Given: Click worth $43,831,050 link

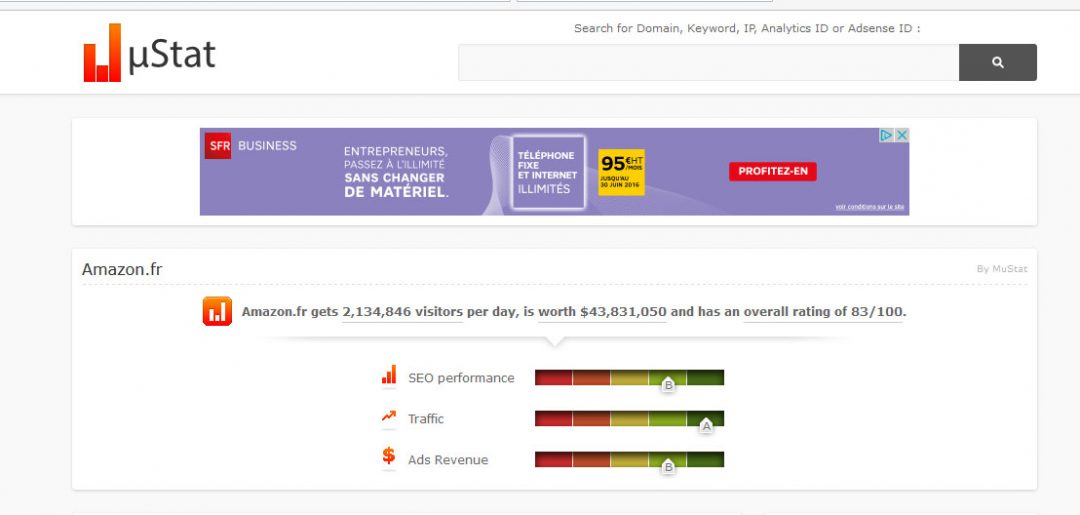Looking at the screenshot, I should [602, 312].
